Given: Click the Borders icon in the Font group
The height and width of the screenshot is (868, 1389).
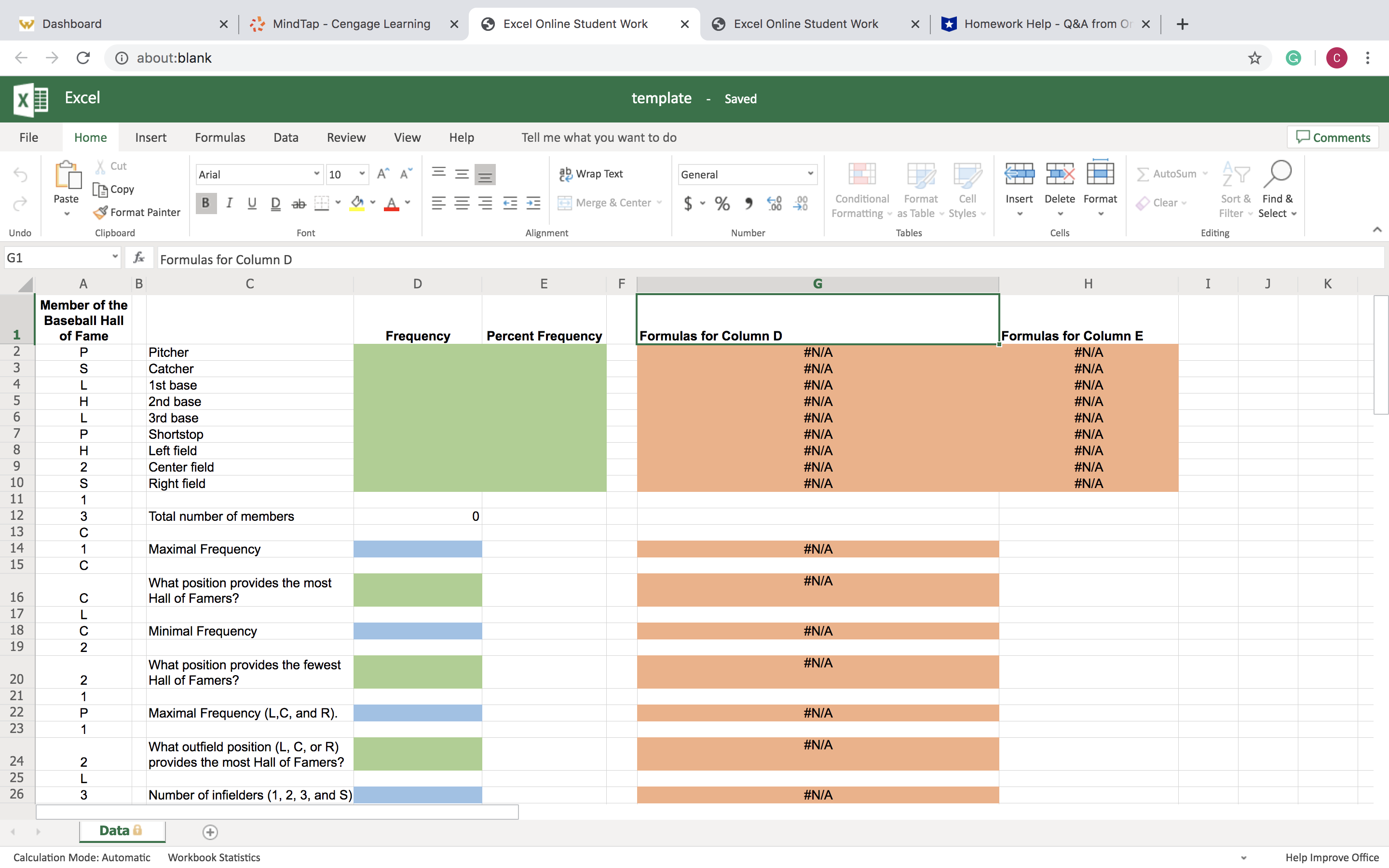Looking at the screenshot, I should [x=322, y=203].
